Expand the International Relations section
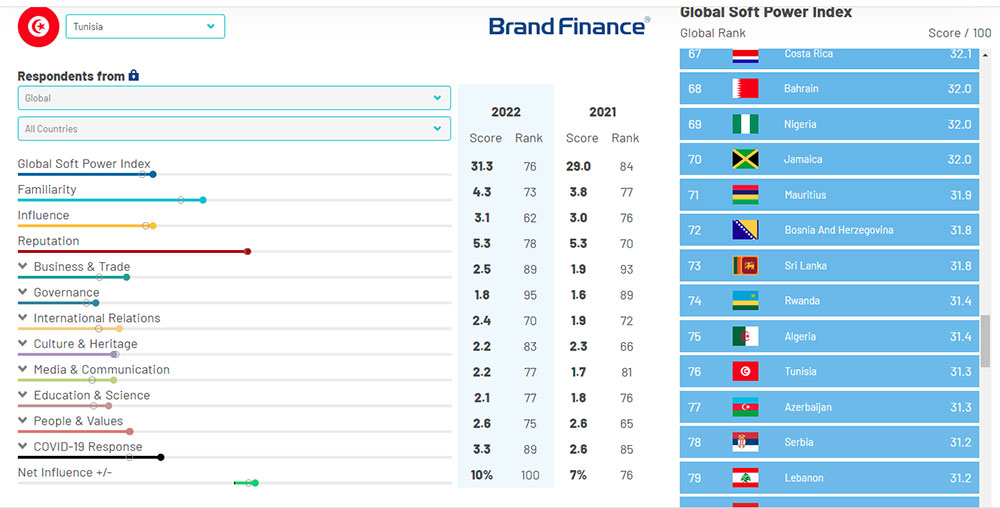Screen dimensions: 1000x508 coord(23,318)
